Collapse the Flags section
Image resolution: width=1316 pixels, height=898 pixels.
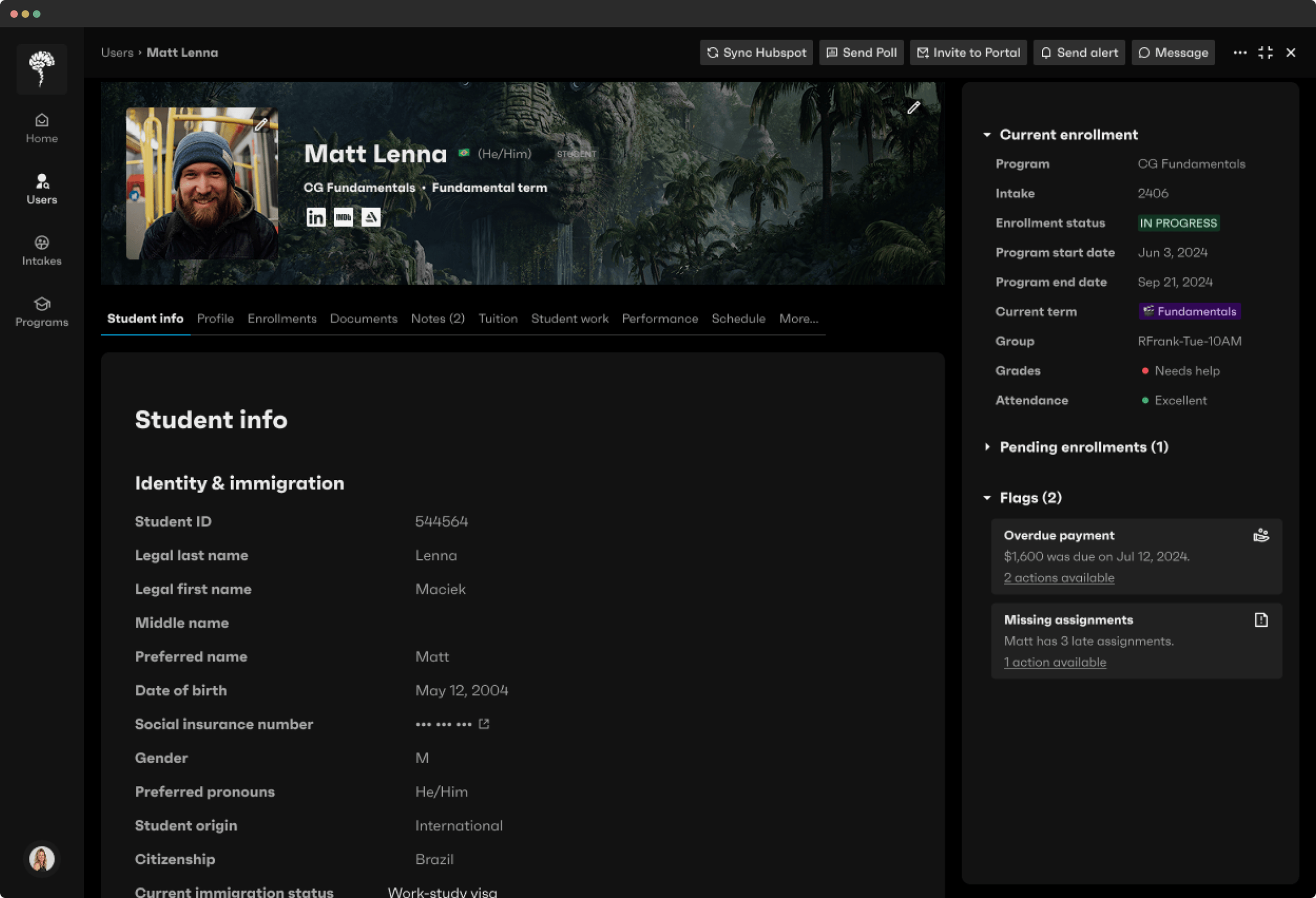click(987, 498)
